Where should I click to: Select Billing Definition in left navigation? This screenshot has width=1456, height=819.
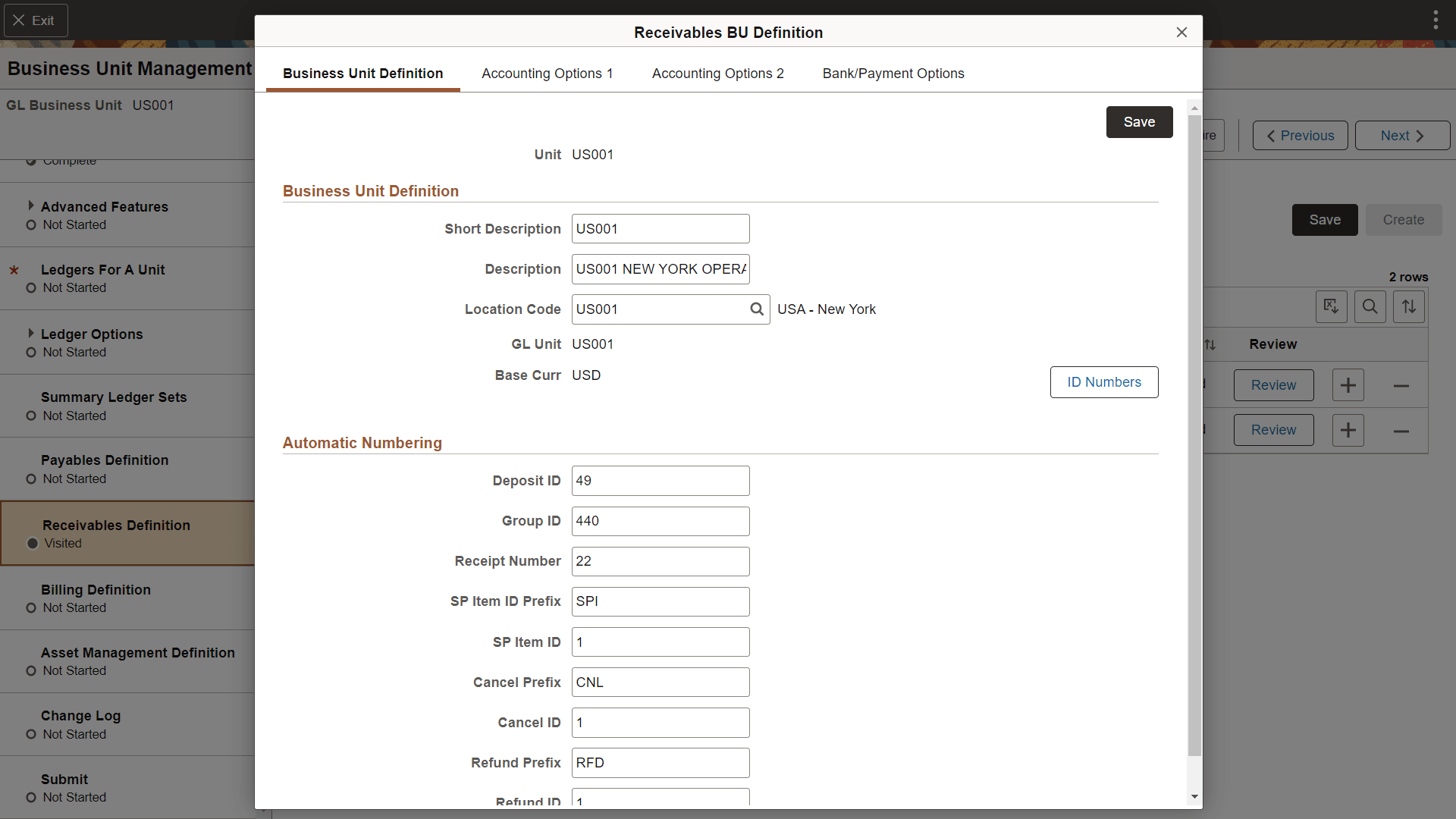click(96, 590)
